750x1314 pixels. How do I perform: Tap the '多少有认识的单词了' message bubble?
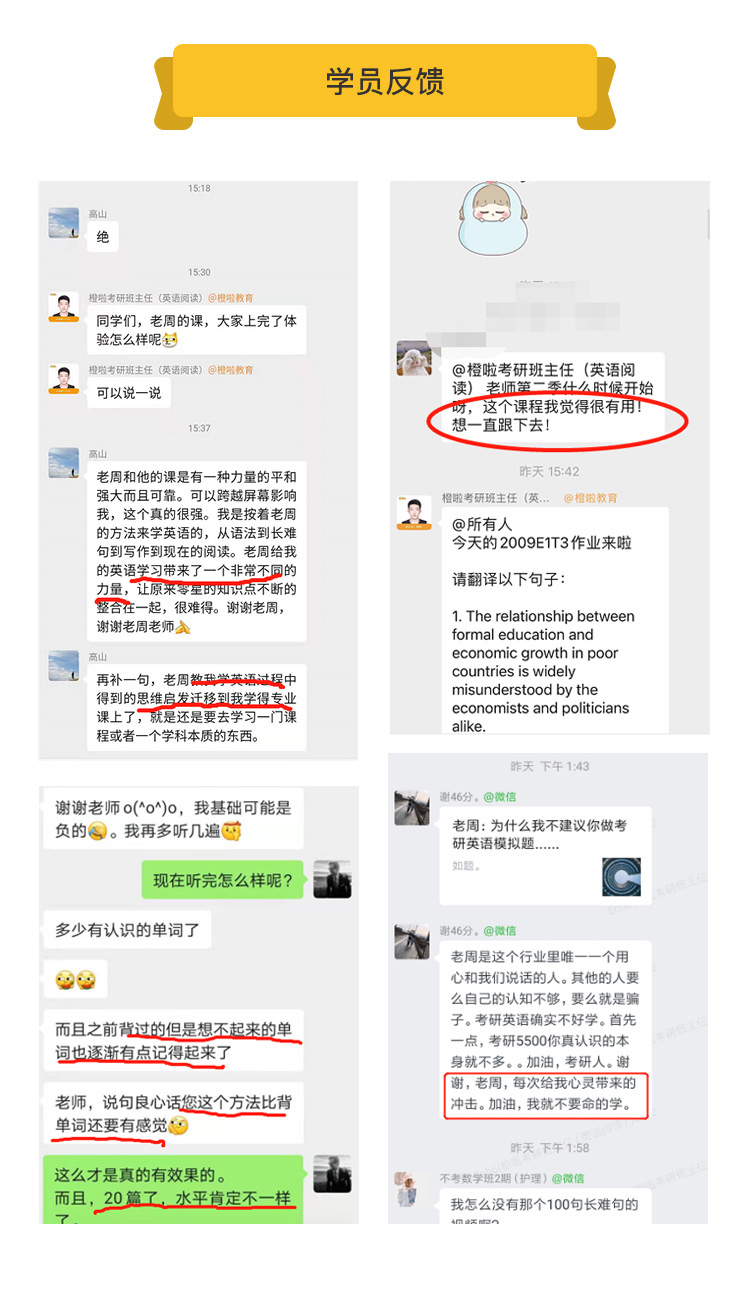coord(127,930)
